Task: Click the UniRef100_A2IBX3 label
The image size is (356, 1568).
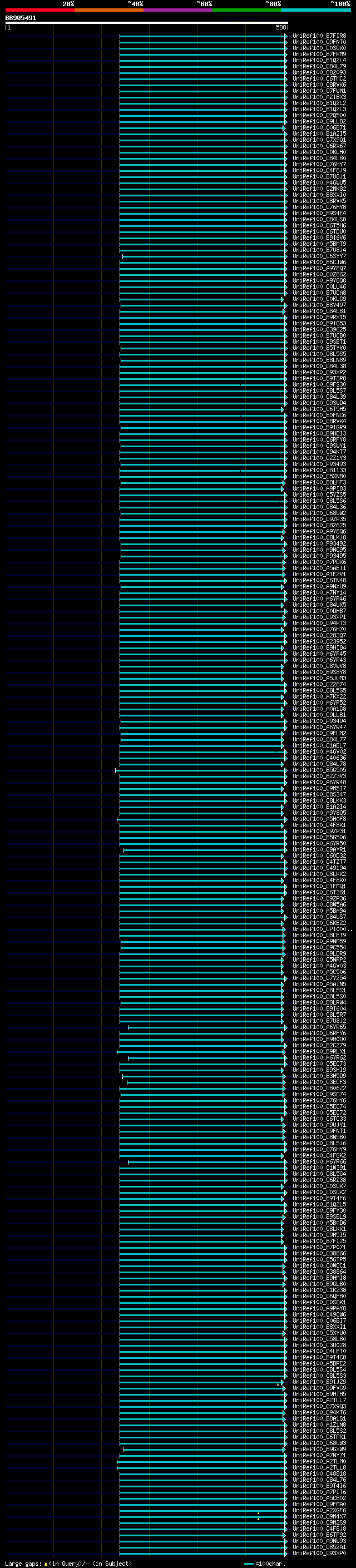Action: click(x=319, y=97)
